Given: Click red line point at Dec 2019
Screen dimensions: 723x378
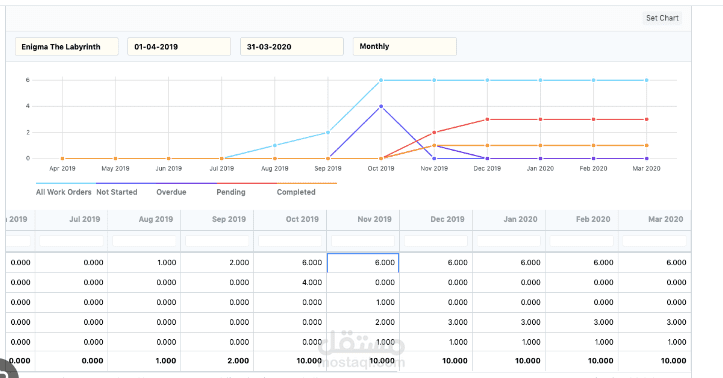Looking at the screenshot, I should click(487, 119).
